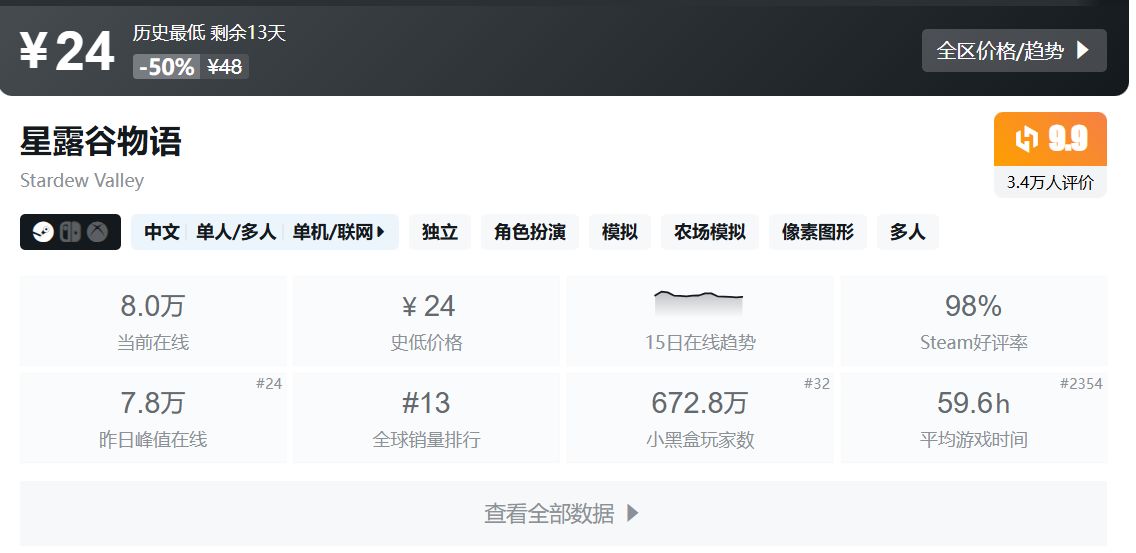Click the 昨日峰值在线 7.8万 stat card
Viewport: 1136px width, 553px height.
click(153, 417)
